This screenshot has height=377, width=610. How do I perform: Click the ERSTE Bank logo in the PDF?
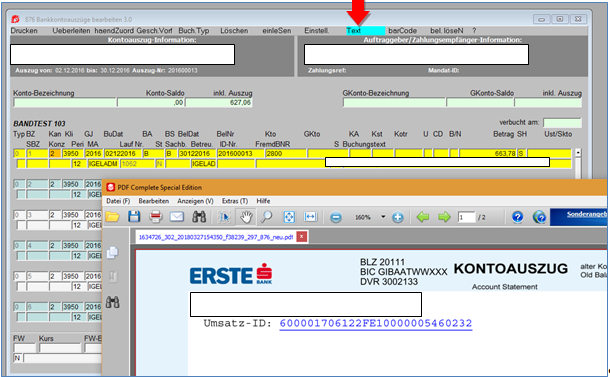[231, 274]
